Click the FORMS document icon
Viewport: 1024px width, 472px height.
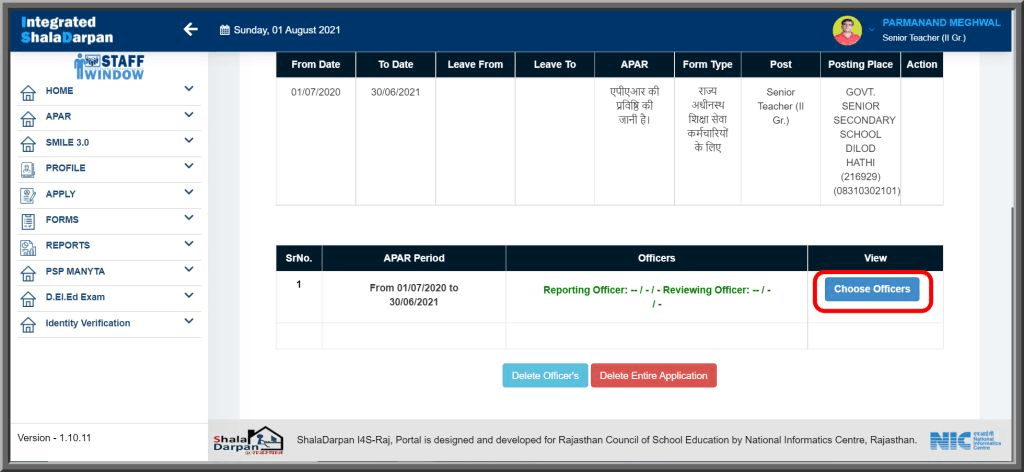[28, 220]
